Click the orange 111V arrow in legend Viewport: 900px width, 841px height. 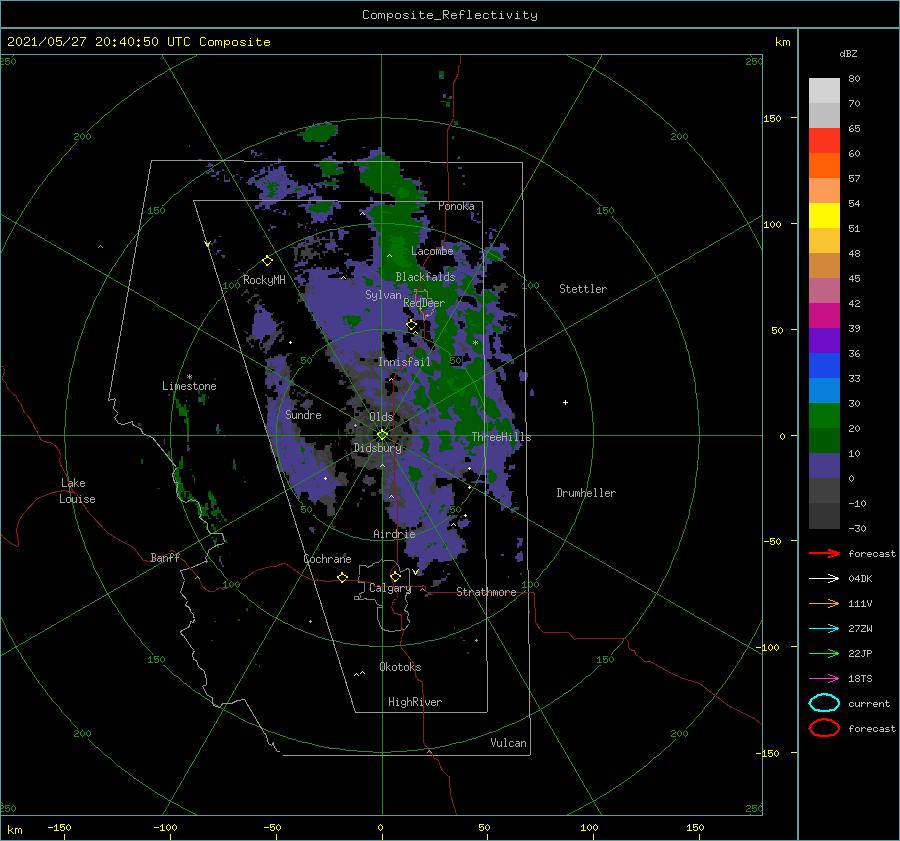tap(824, 603)
